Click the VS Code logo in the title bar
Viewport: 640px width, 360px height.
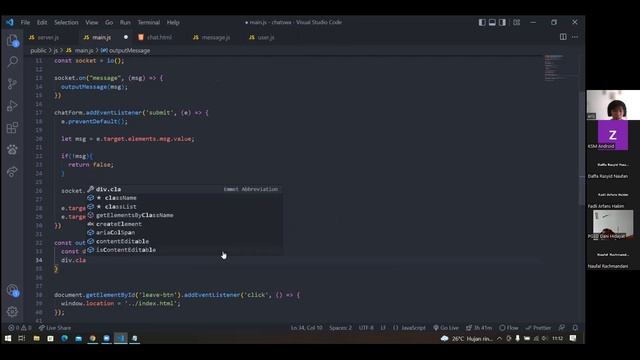(x=10, y=22)
